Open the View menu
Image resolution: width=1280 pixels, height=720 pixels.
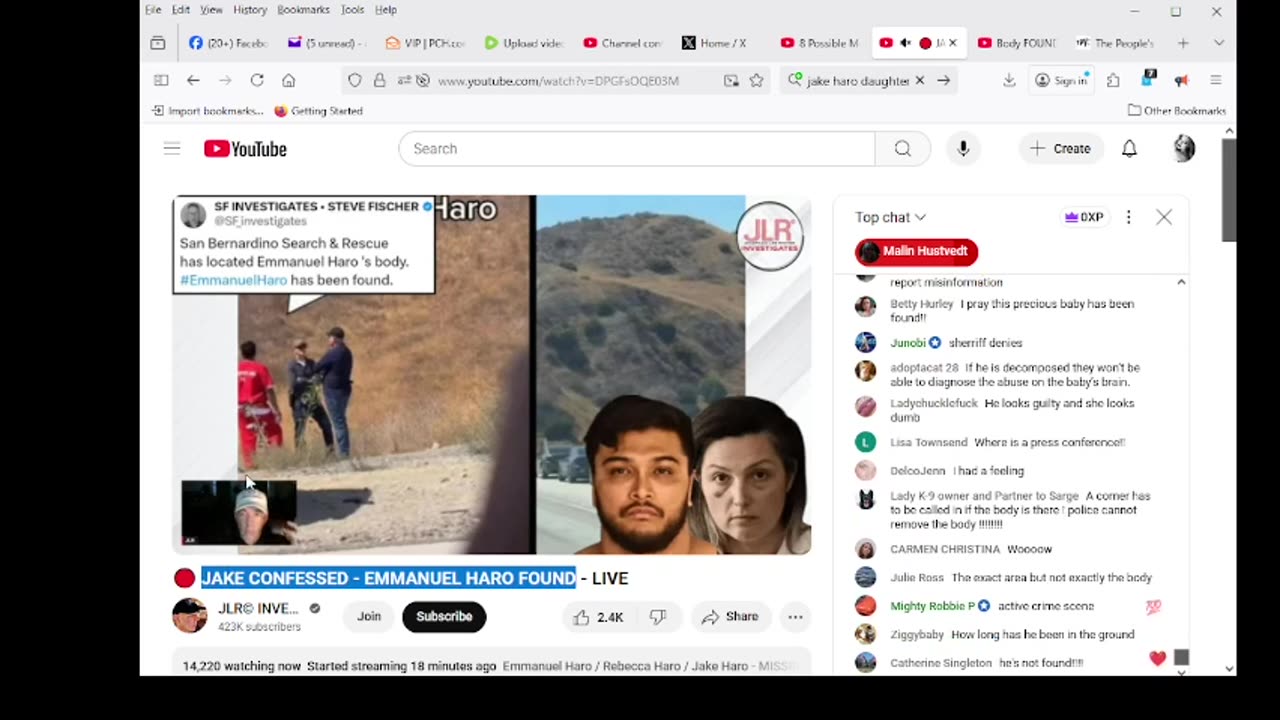tap(211, 10)
